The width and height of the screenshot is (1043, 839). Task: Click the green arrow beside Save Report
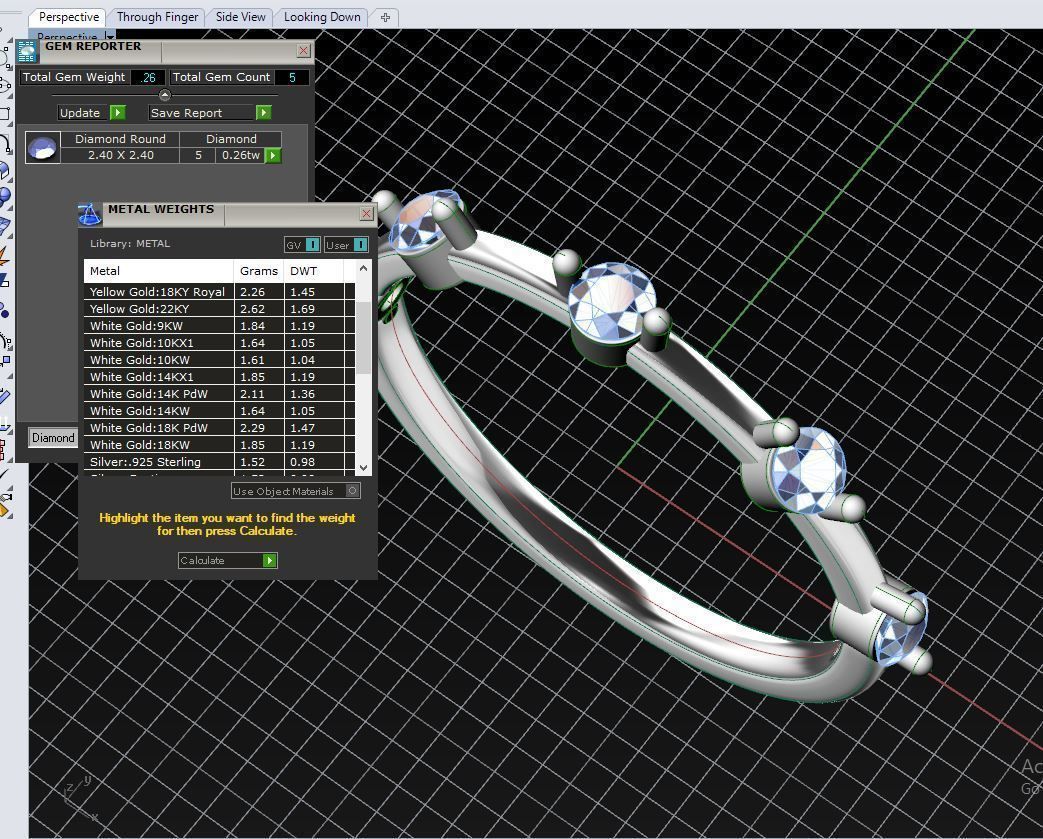point(263,112)
